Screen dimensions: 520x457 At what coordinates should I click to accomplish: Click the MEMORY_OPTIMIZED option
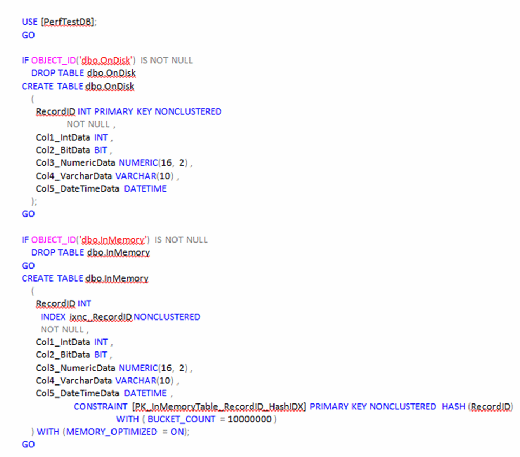coord(112,432)
